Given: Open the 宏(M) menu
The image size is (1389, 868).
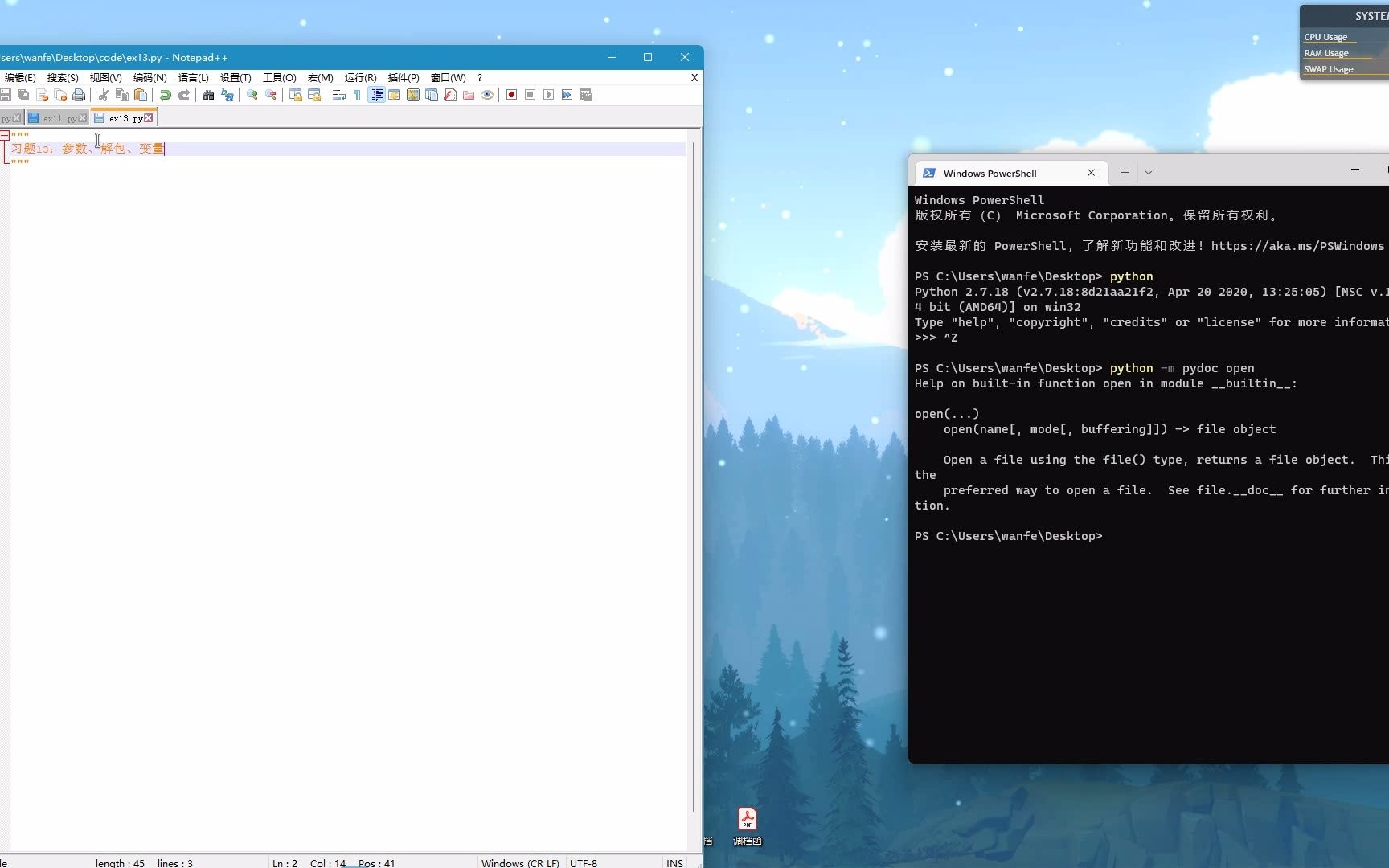Looking at the screenshot, I should point(320,78).
